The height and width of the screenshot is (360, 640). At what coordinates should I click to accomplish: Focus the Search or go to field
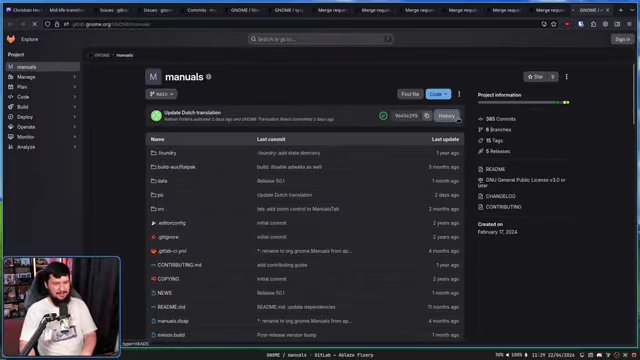(320, 39)
